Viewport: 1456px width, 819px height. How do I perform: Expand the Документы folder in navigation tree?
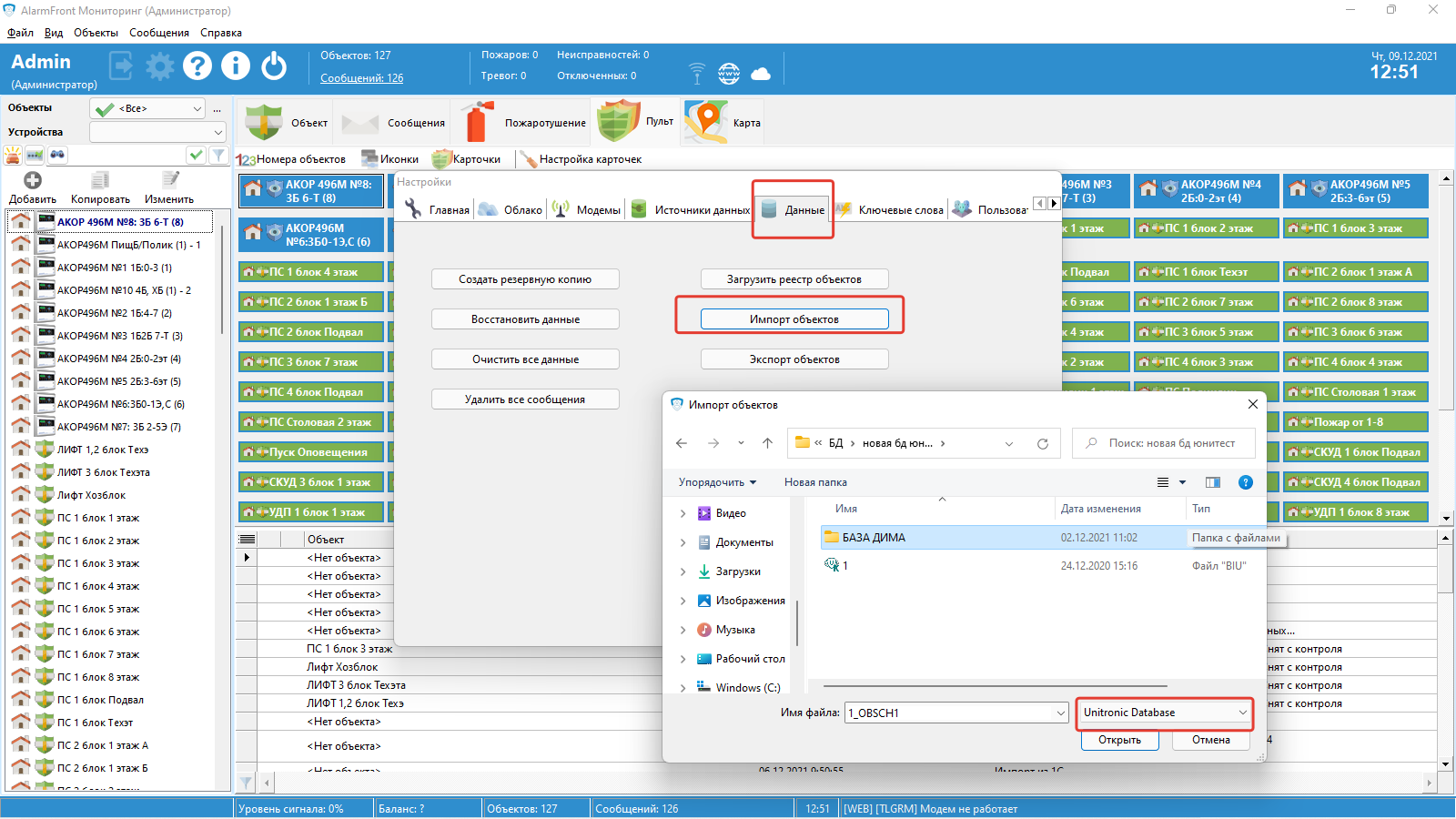point(682,542)
